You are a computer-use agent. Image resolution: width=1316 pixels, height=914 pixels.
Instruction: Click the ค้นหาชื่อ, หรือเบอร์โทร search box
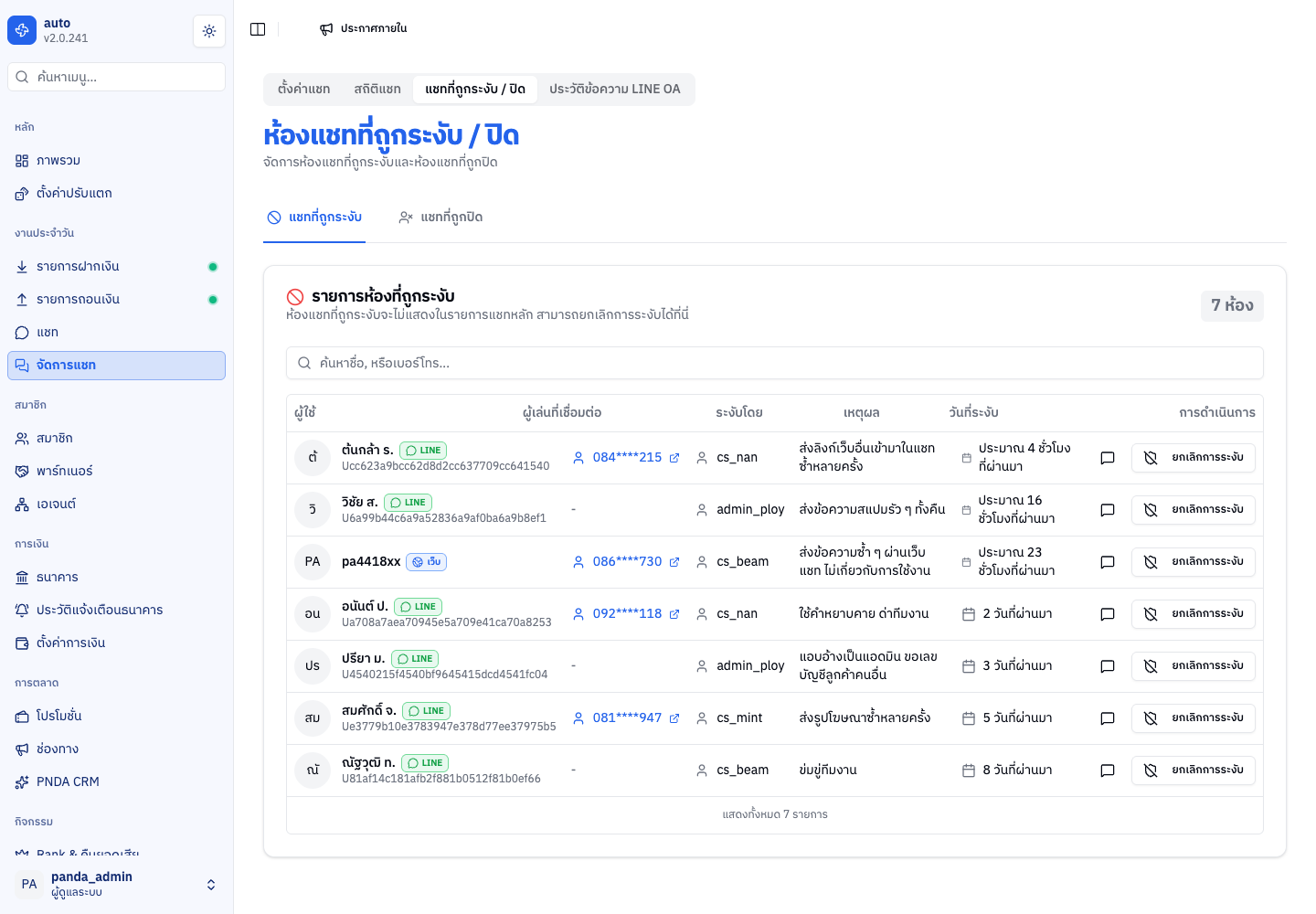coord(775,363)
